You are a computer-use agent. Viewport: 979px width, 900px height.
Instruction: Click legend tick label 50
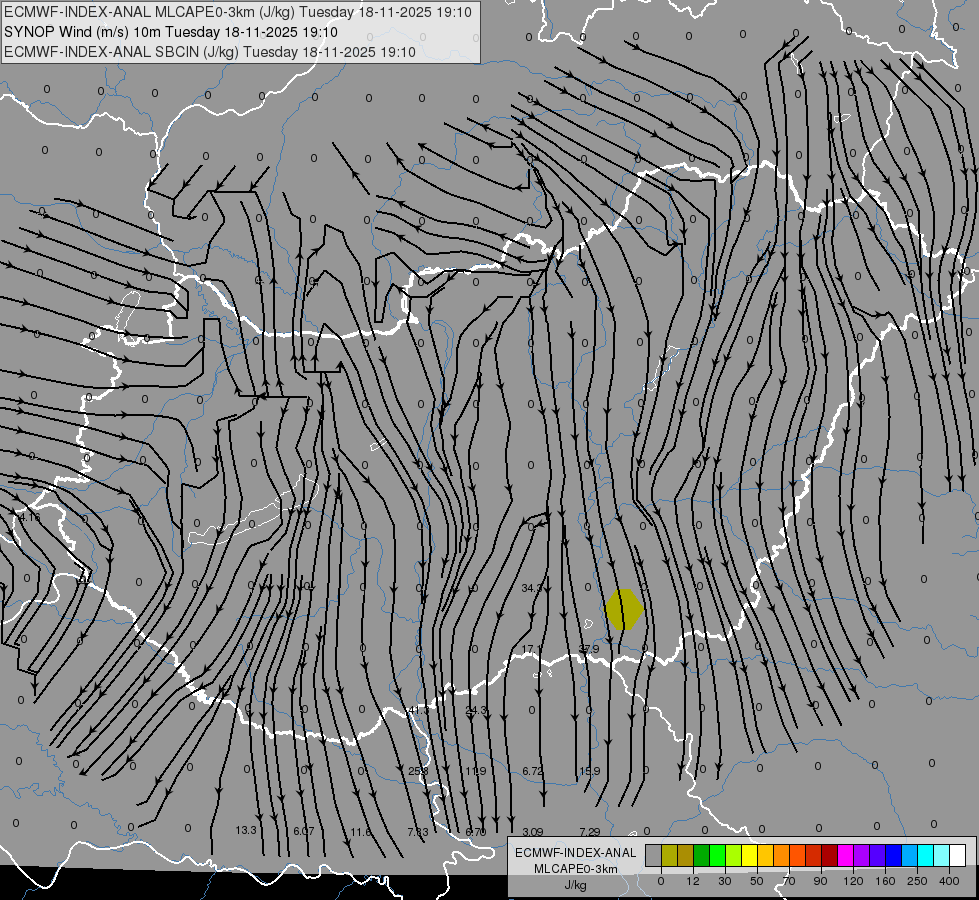pos(757,881)
